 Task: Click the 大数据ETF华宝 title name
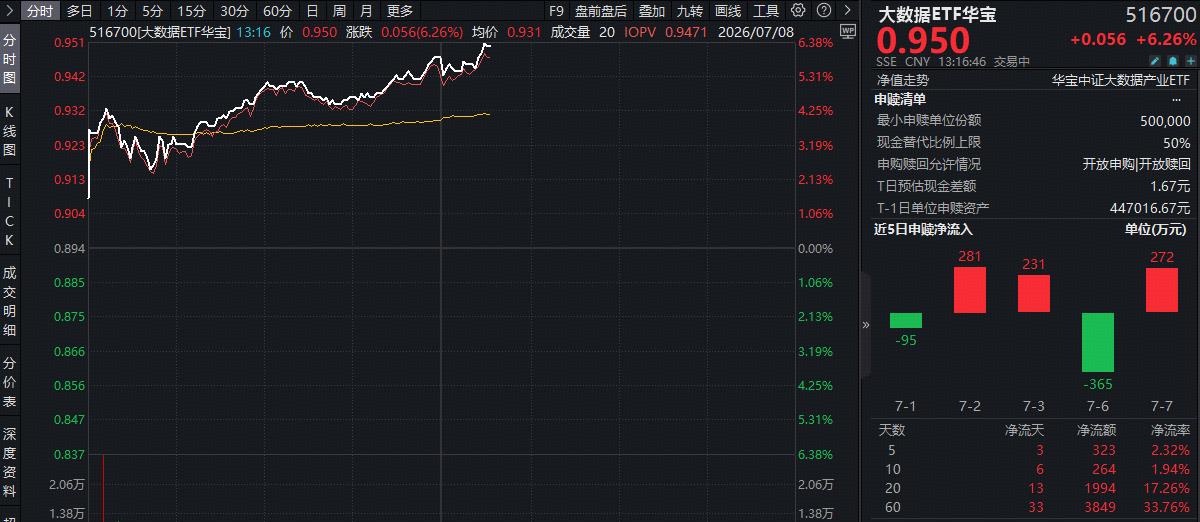[937, 15]
